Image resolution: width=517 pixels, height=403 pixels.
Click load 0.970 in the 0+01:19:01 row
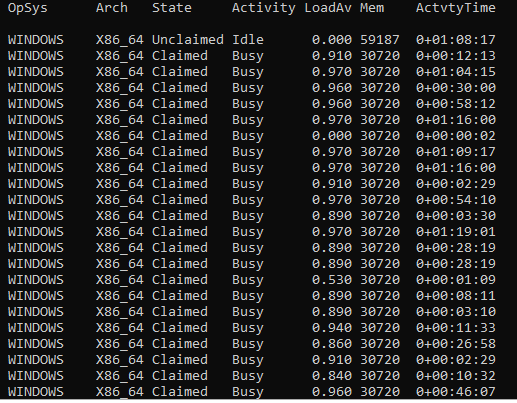pyautogui.click(x=332, y=232)
